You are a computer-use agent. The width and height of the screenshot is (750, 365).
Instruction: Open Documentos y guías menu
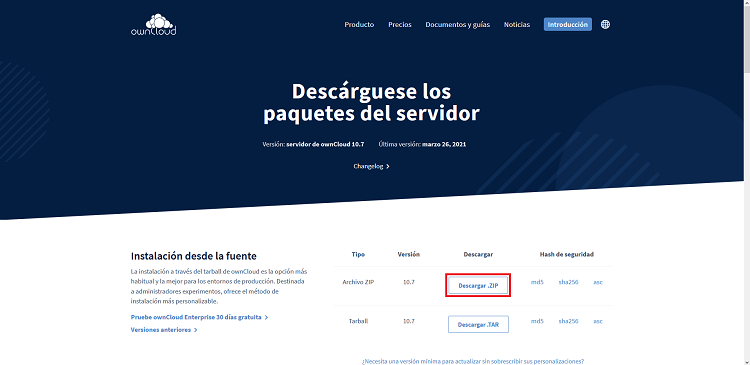click(x=458, y=24)
